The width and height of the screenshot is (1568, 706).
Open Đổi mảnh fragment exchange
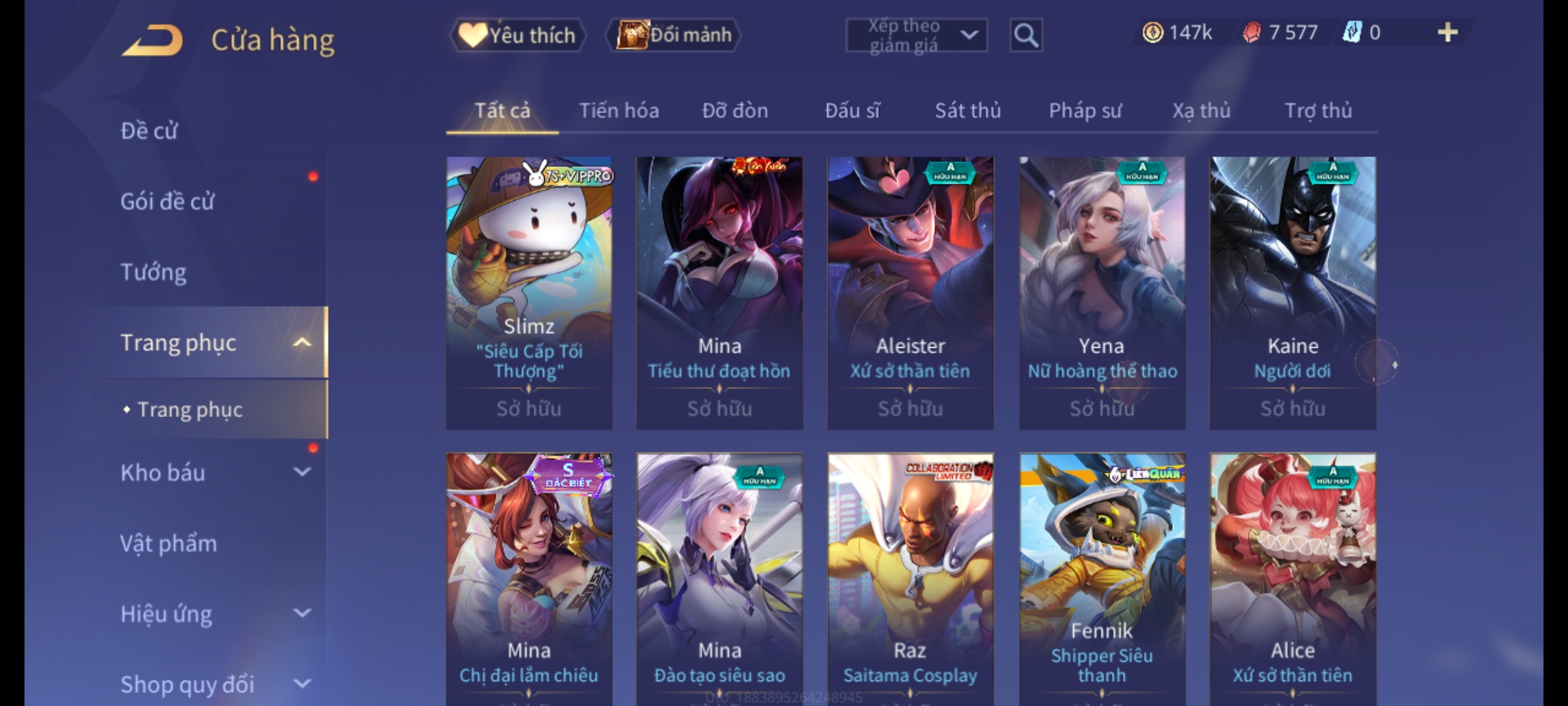(x=673, y=35)
